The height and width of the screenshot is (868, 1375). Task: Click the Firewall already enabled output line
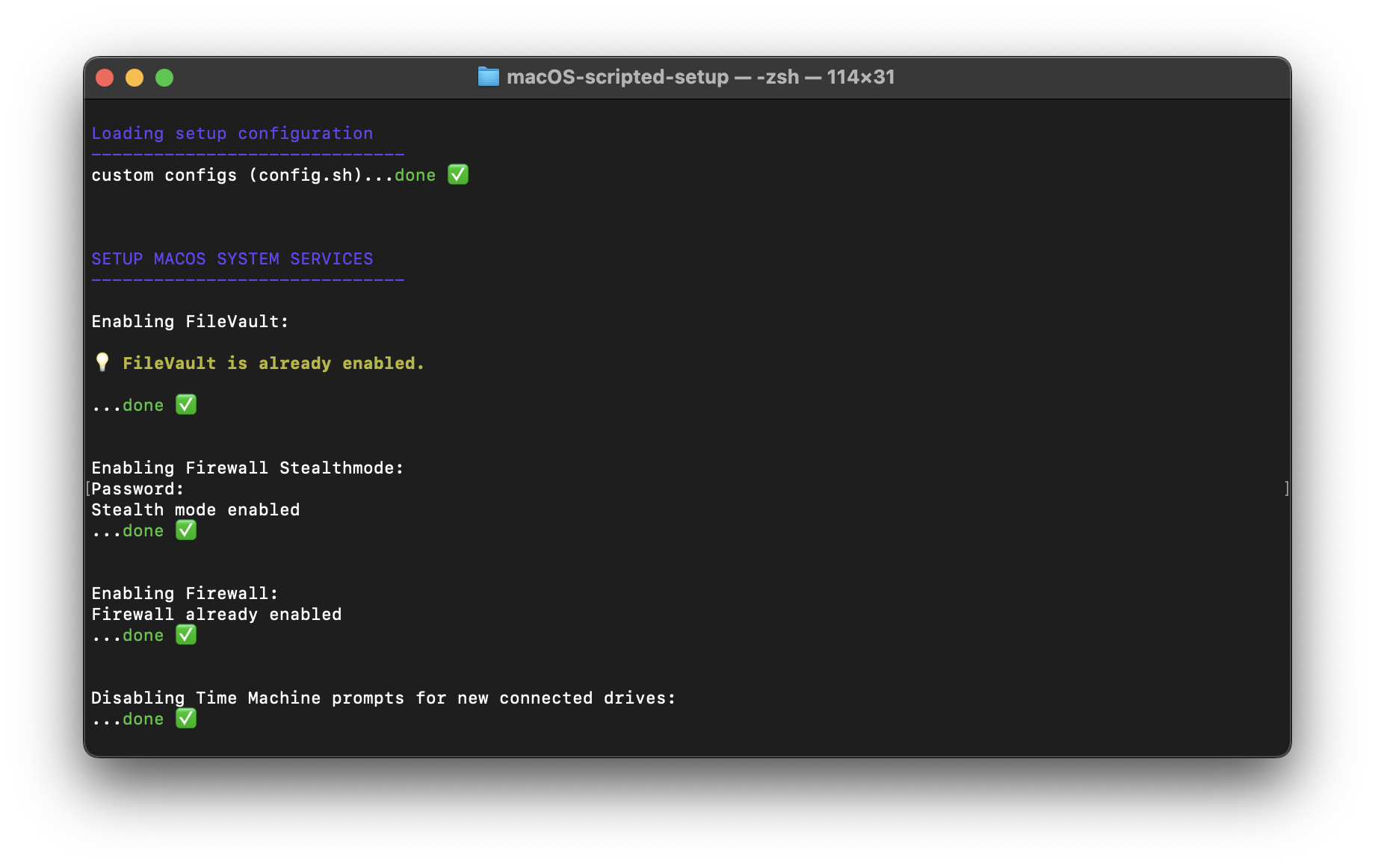216,615
